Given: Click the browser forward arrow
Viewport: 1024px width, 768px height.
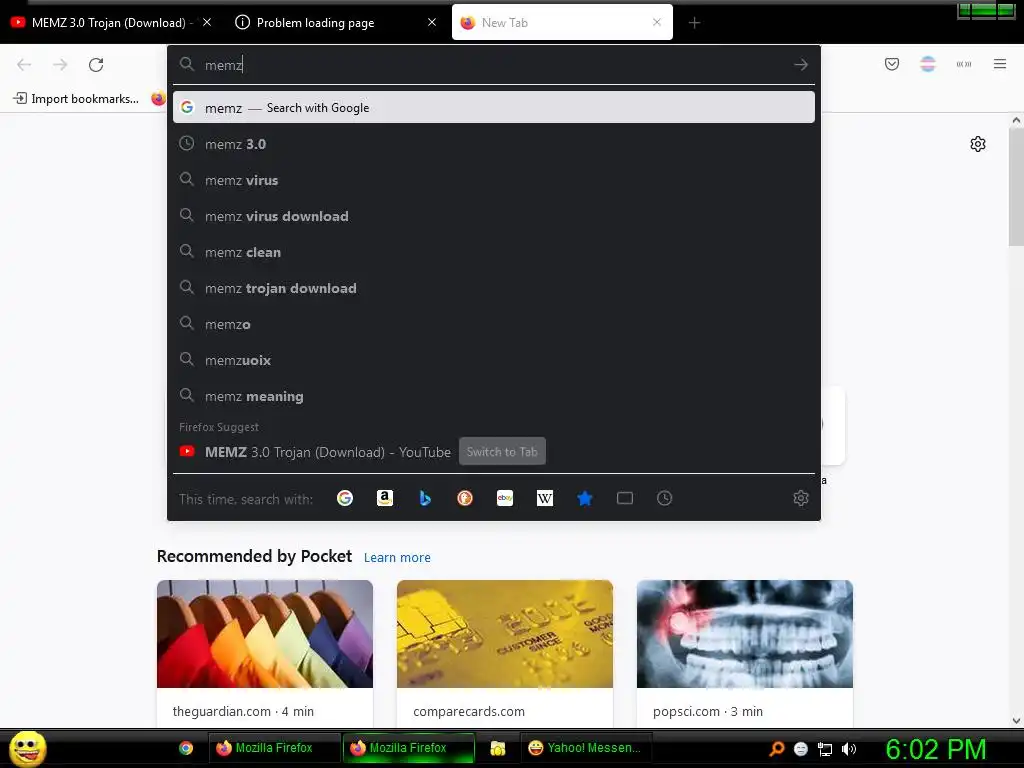Looking at the screenshot, I should 60,65.
